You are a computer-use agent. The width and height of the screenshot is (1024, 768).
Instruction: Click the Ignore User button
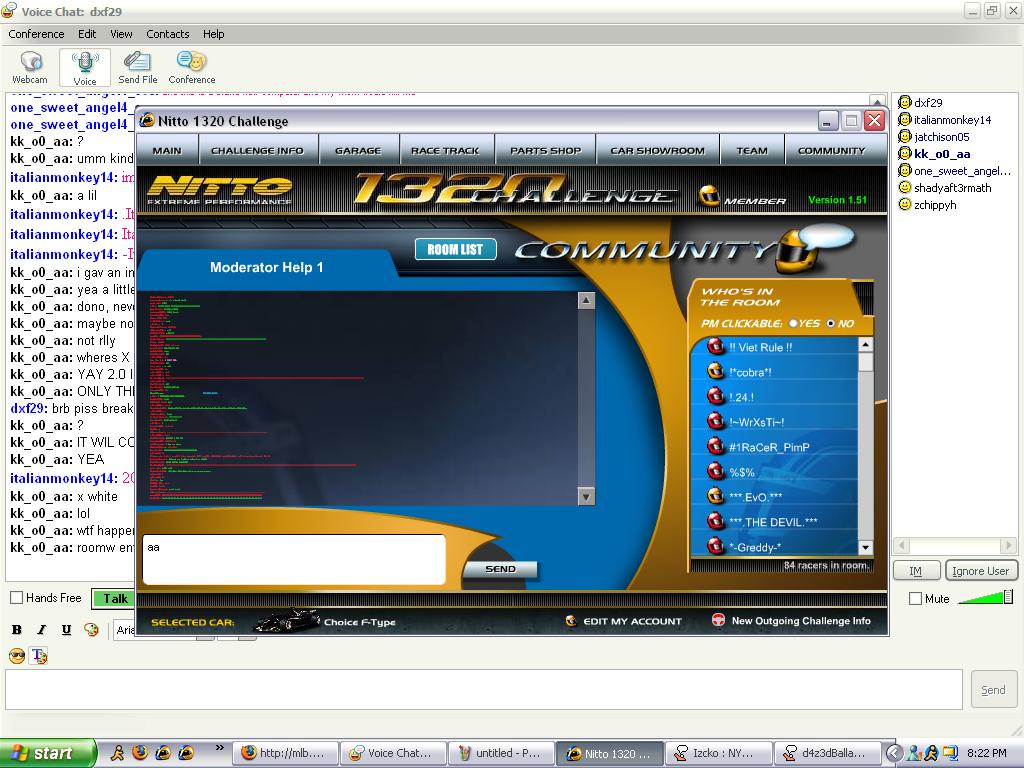click(981, 571)
